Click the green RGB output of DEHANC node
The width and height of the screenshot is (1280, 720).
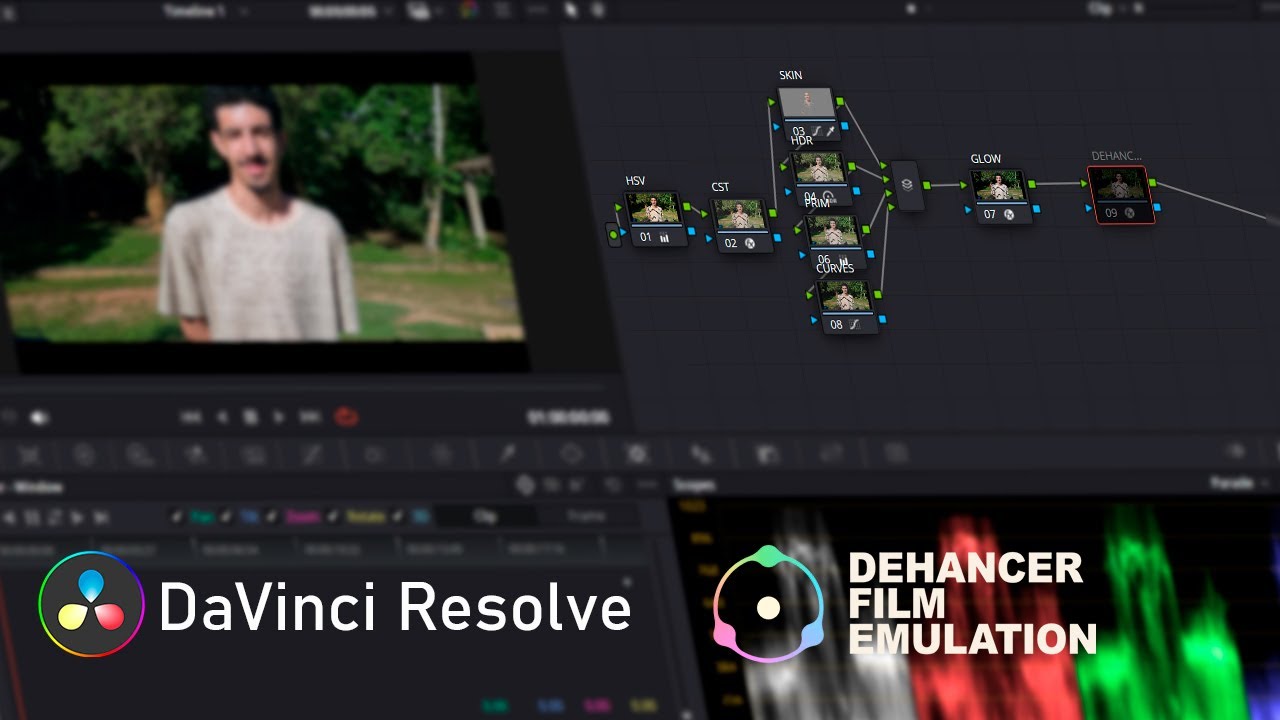click(x=1153, y=182)
